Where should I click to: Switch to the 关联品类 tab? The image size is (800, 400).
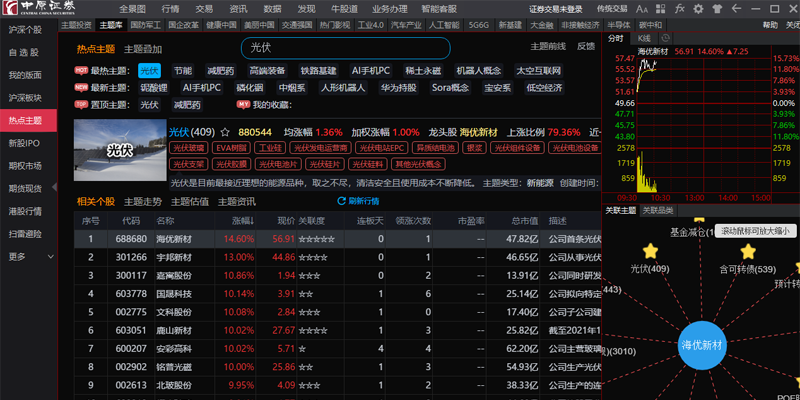pos(657,210)
